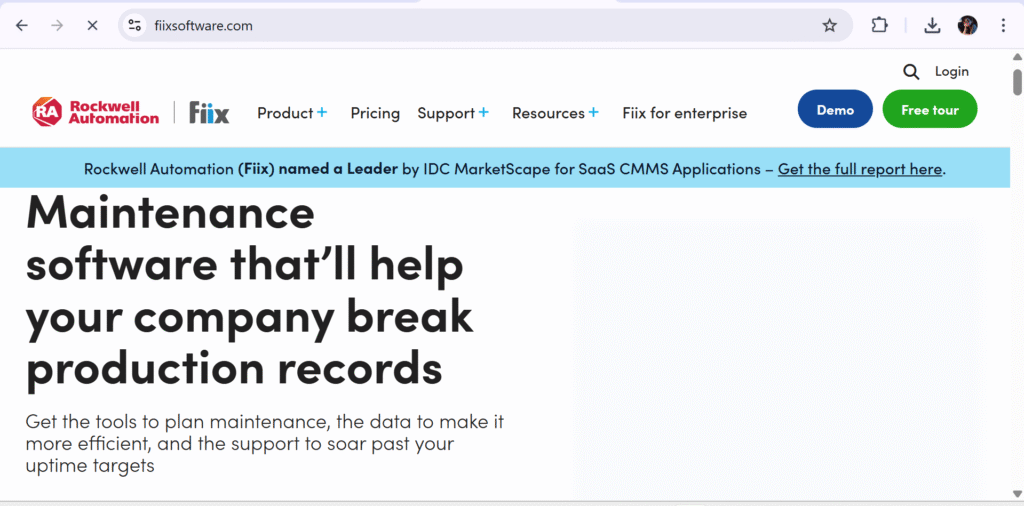Stop page loading with the X icon
This screenshot has height=506, width=1024.
[92, 25]
